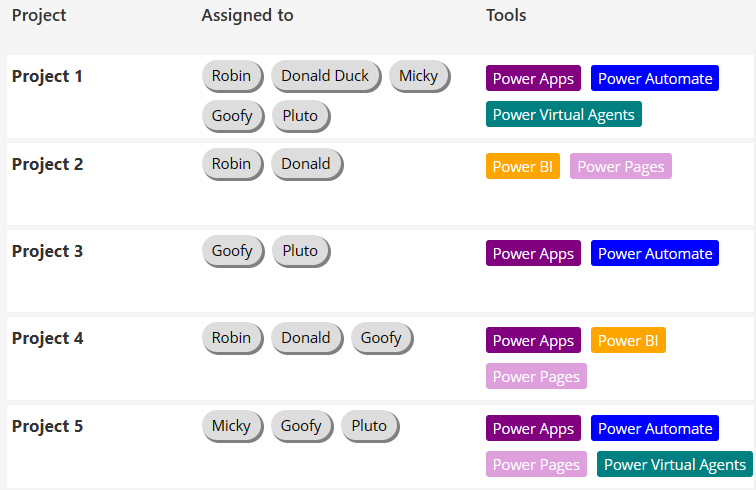Click Pluto pill in Project 3 row
Image resolution: width=756 pixels, height=490 pixels.
[x=300, y=251]
